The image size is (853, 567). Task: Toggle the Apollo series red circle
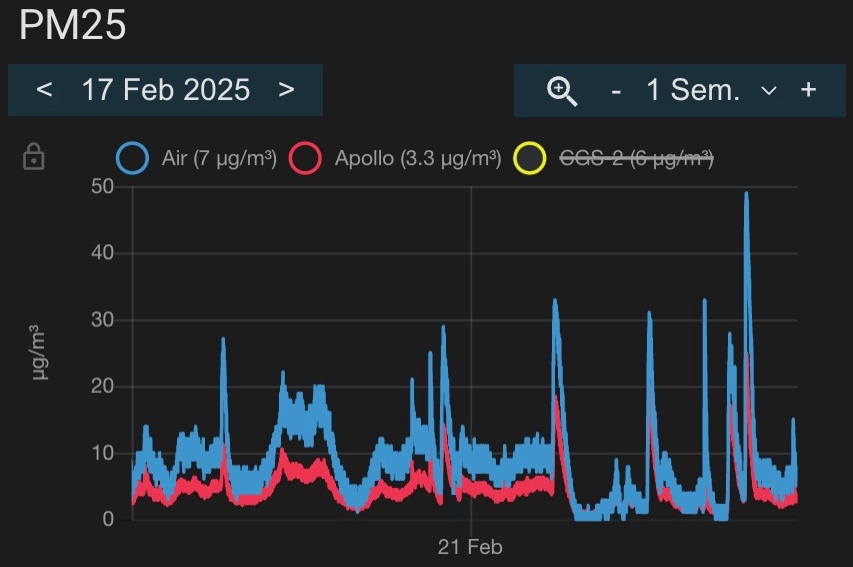(x=305, y=158)
